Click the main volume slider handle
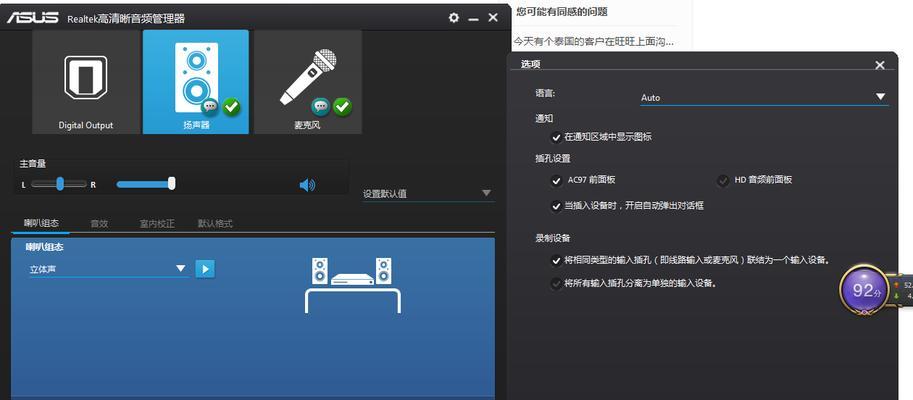This screenshot has height=400, width=913. pos(172,184)
